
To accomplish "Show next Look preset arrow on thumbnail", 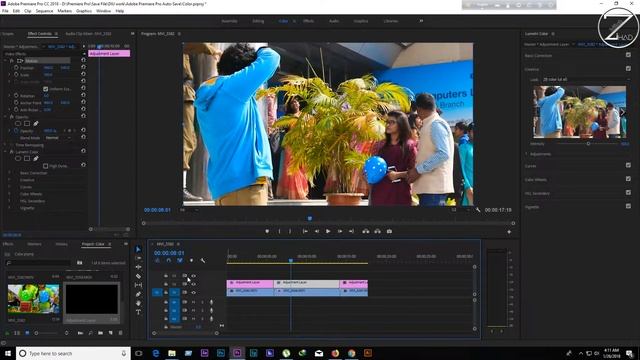I will (622, 113).
